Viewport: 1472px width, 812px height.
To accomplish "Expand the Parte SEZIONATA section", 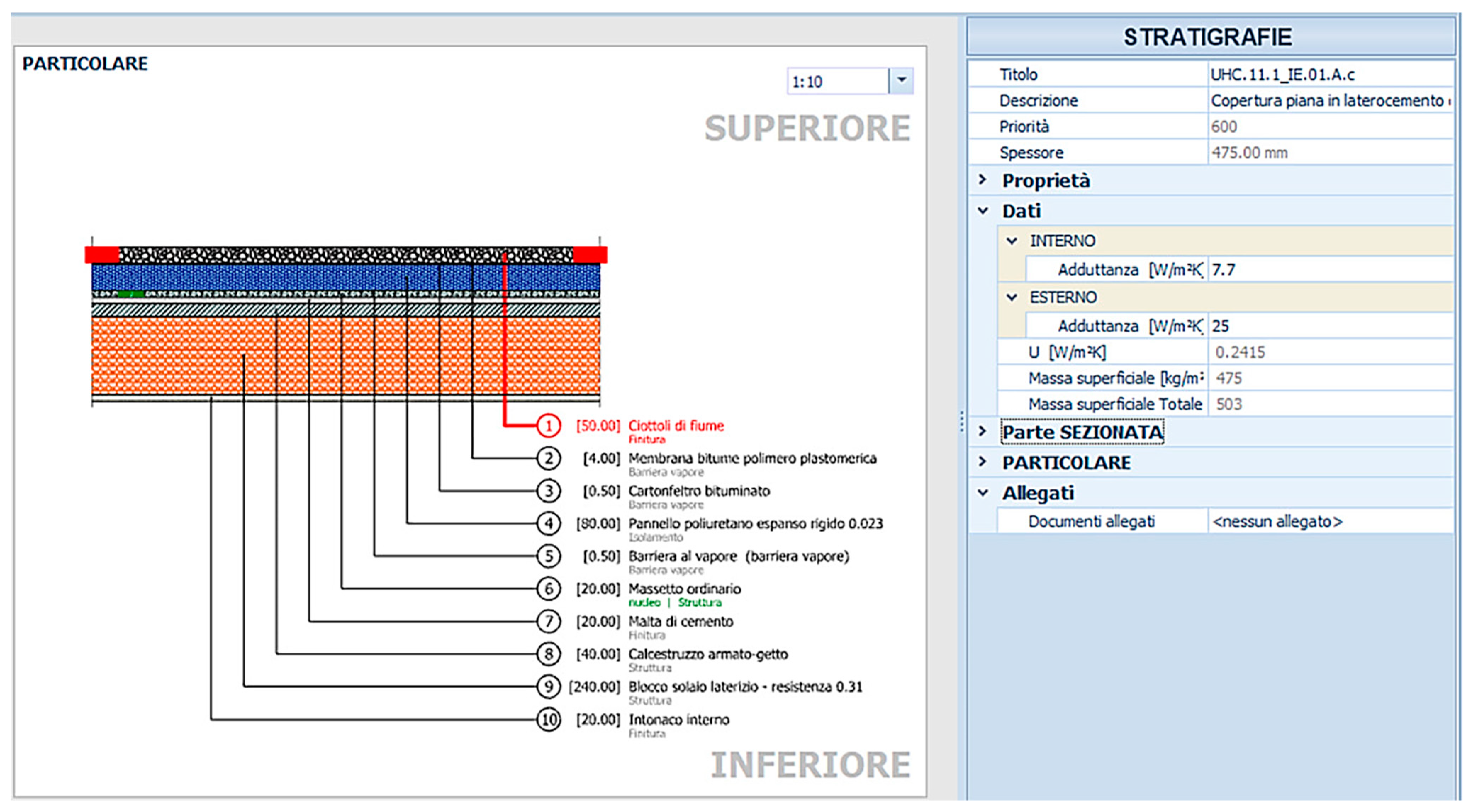I will [x=982, y=431].
